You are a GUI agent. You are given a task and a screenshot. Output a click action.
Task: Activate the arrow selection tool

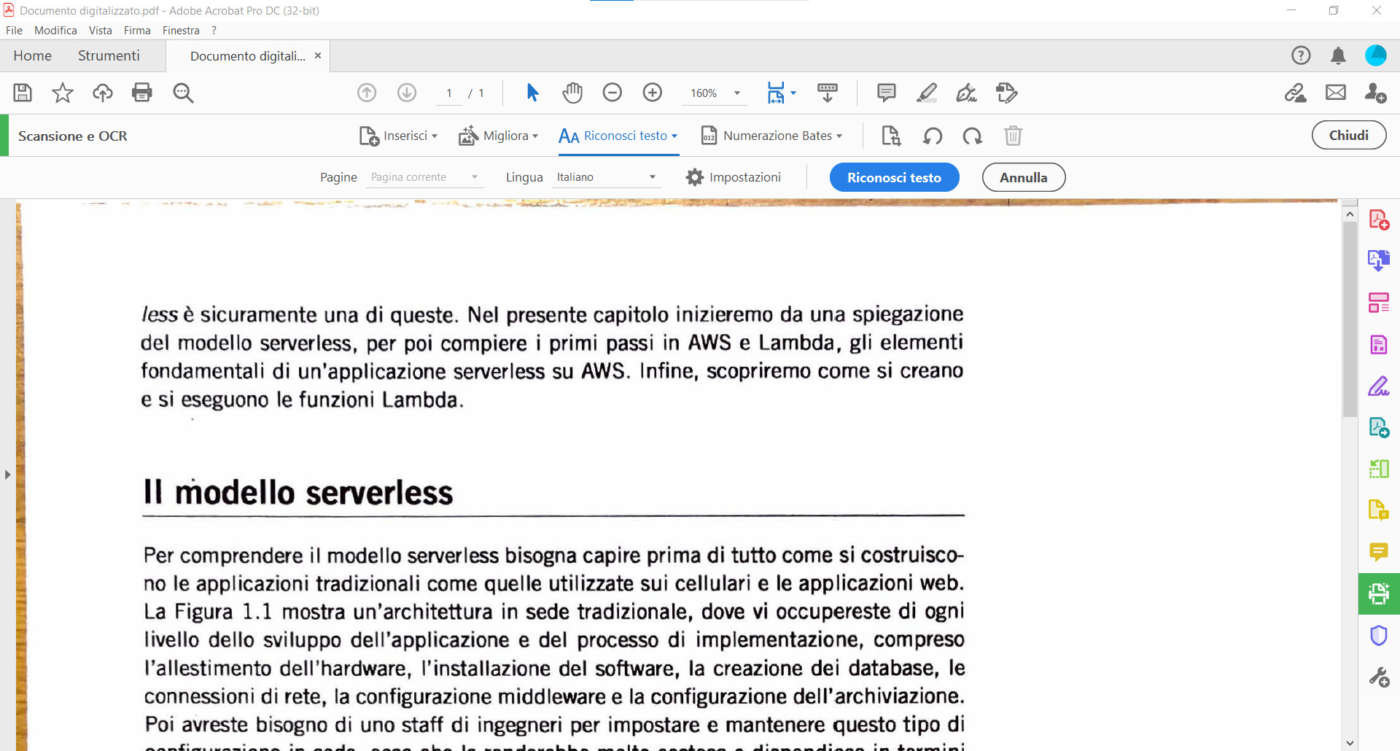tap(532, 93)
